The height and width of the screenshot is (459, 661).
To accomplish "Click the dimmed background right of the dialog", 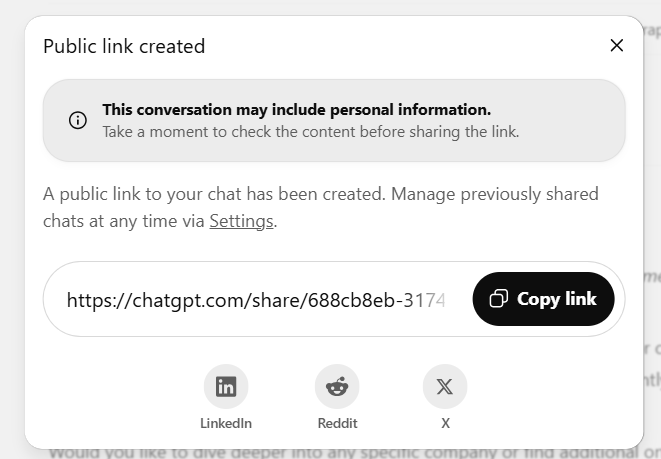I will 652,250.
